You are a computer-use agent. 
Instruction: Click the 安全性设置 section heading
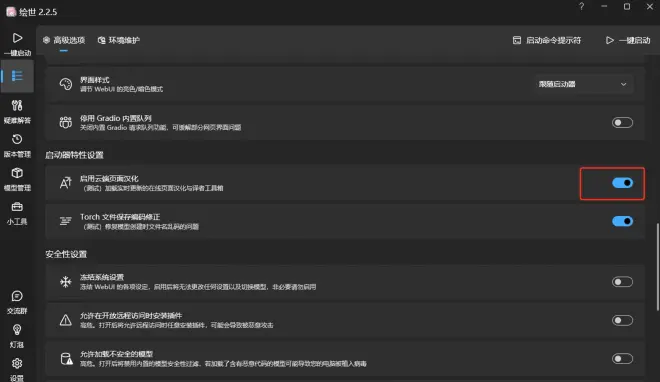pyautogui.click(x=66, y=254)
